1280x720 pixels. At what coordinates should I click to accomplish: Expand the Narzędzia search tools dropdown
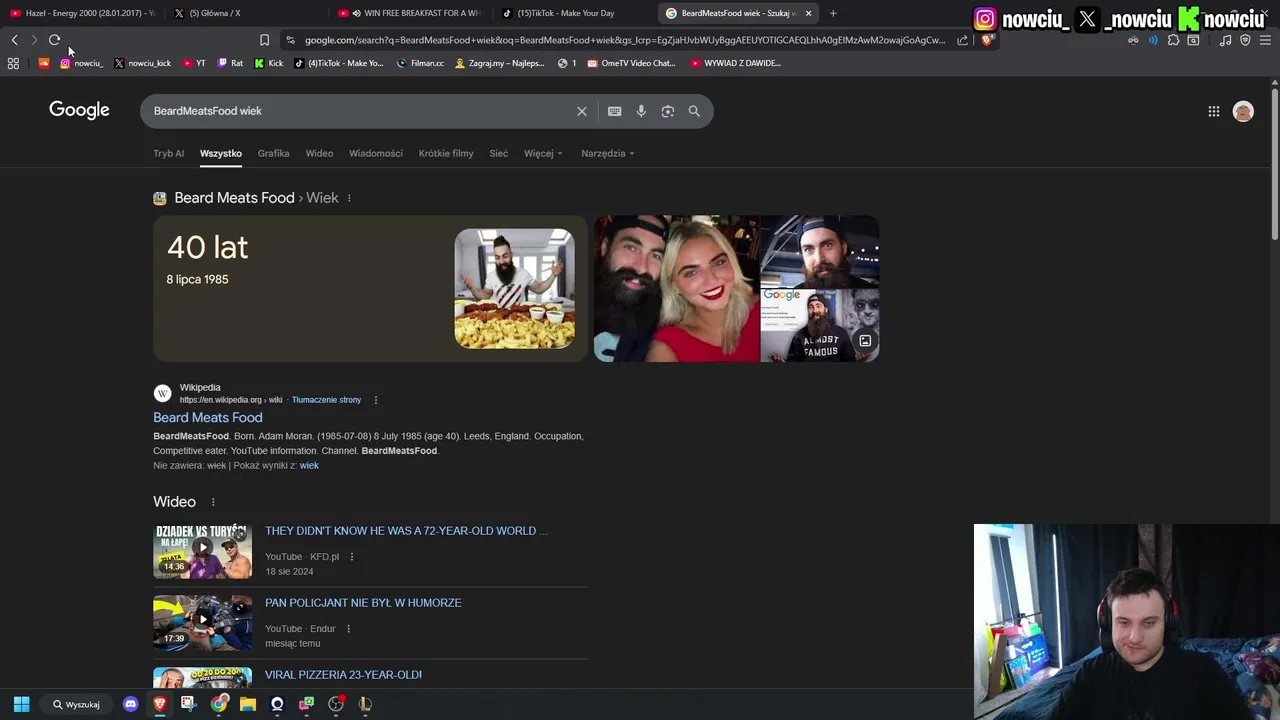tap(608, 154)
